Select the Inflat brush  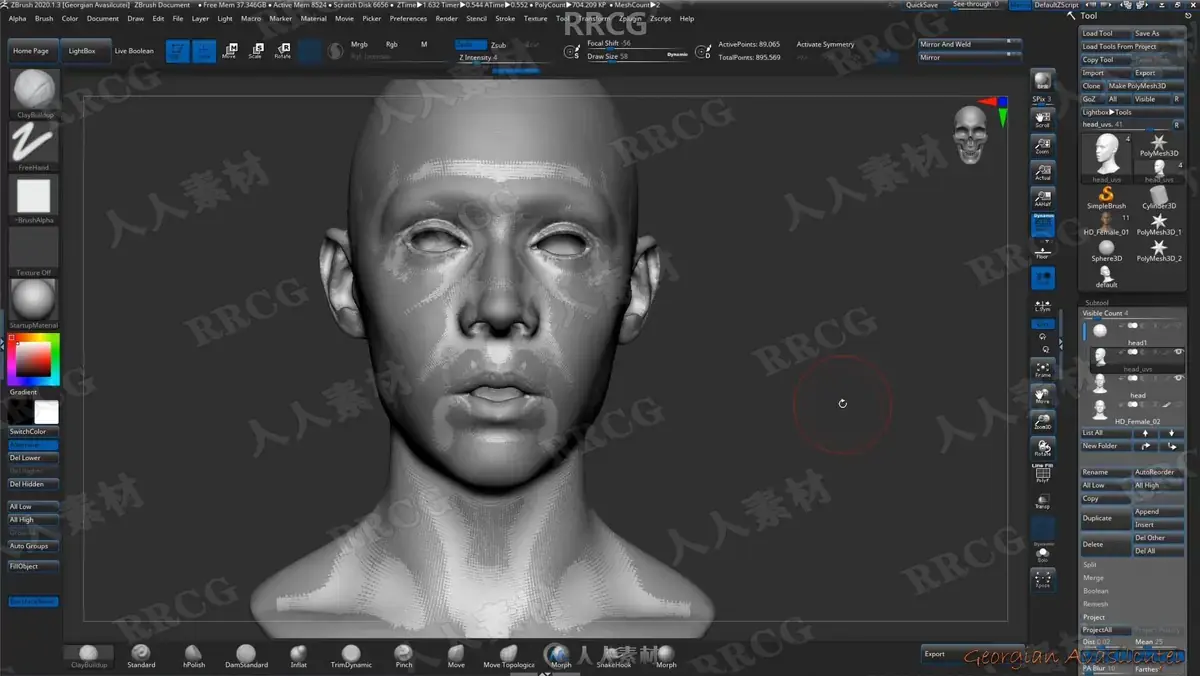299,656
